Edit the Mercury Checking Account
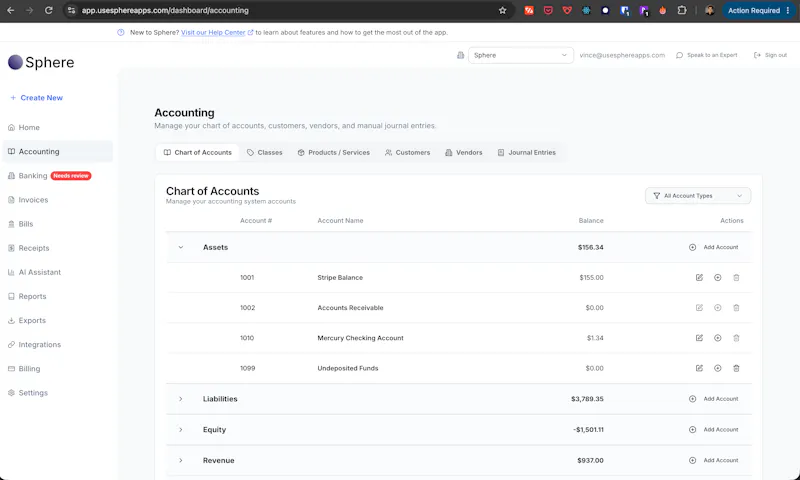The height and width of the screenshot is (480, 800). coord(699,338)
